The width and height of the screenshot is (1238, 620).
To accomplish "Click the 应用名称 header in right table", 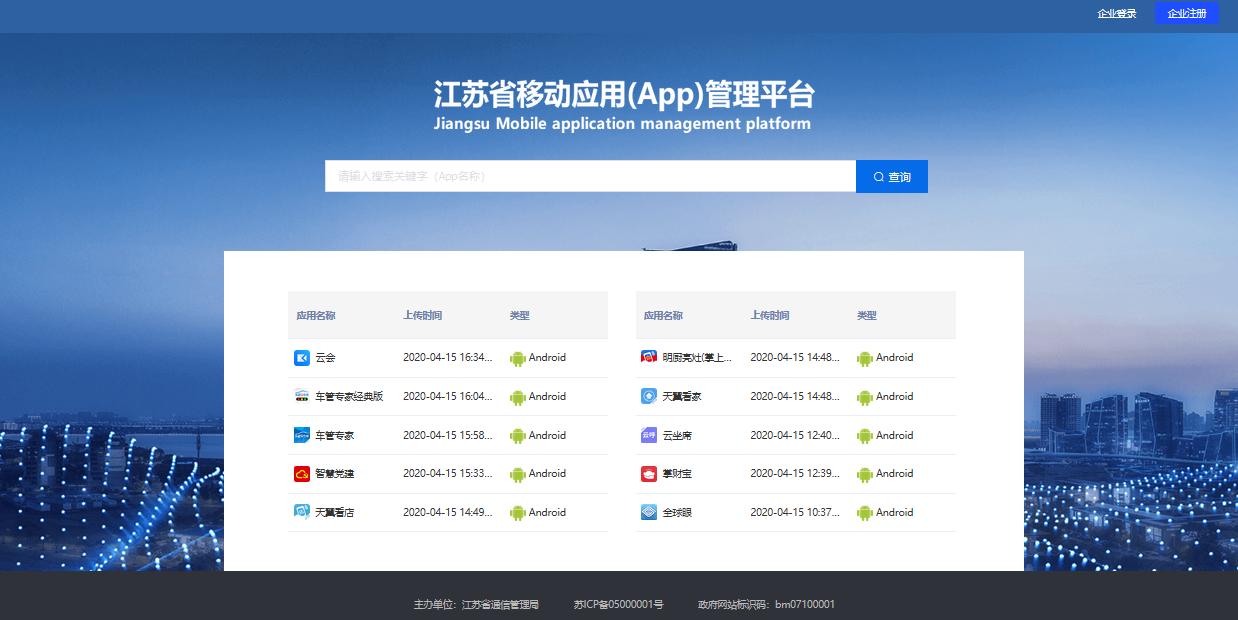I will [x=665, y=314].
